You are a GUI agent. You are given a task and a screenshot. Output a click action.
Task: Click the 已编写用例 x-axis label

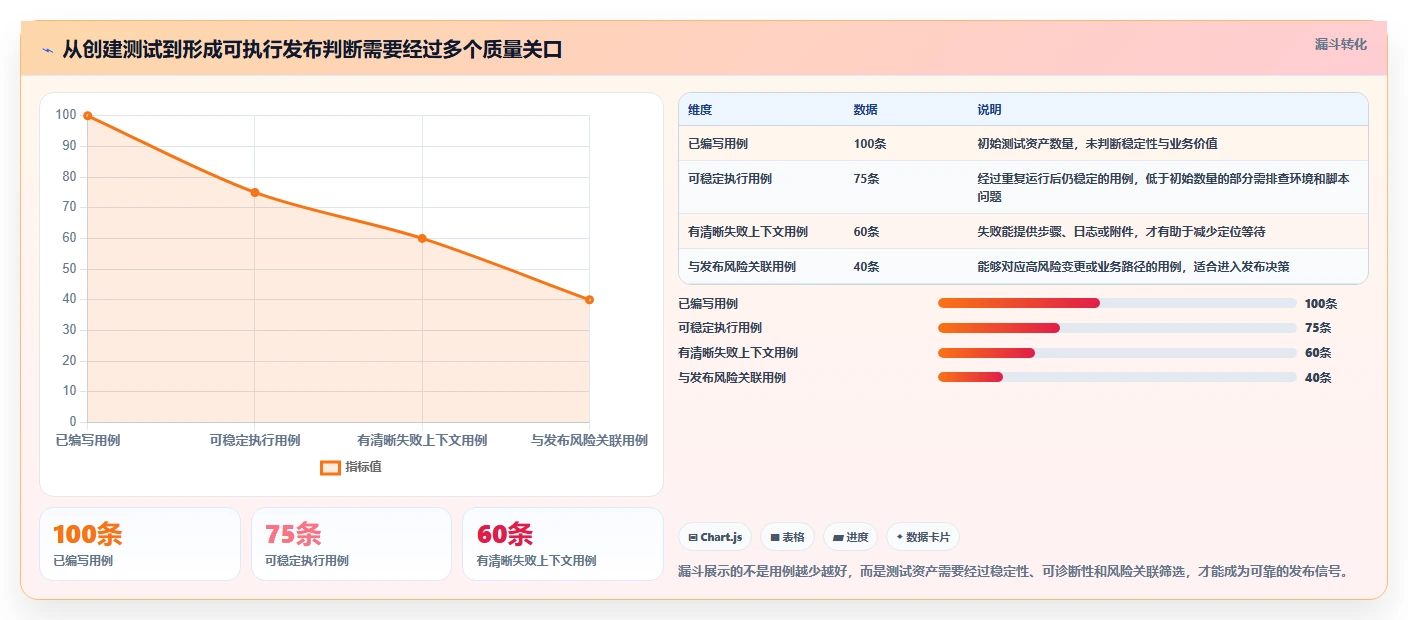88,440
